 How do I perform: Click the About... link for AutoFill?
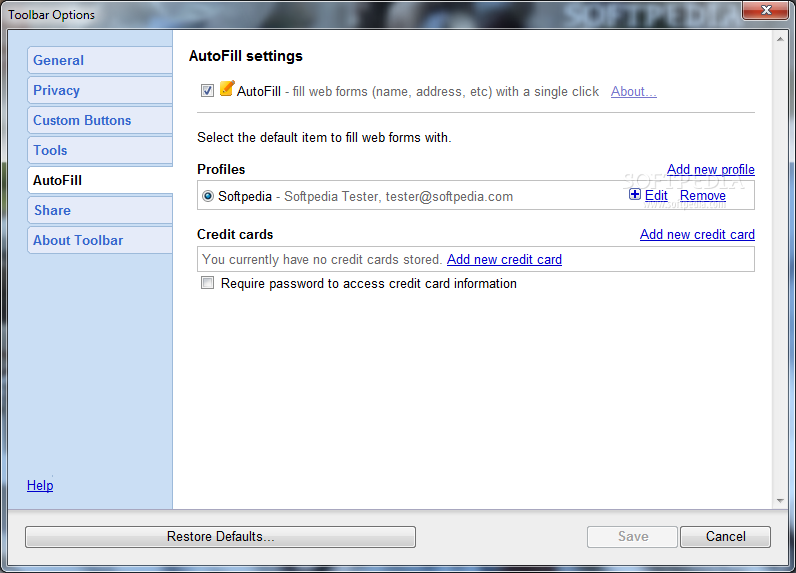coord(634,91)
